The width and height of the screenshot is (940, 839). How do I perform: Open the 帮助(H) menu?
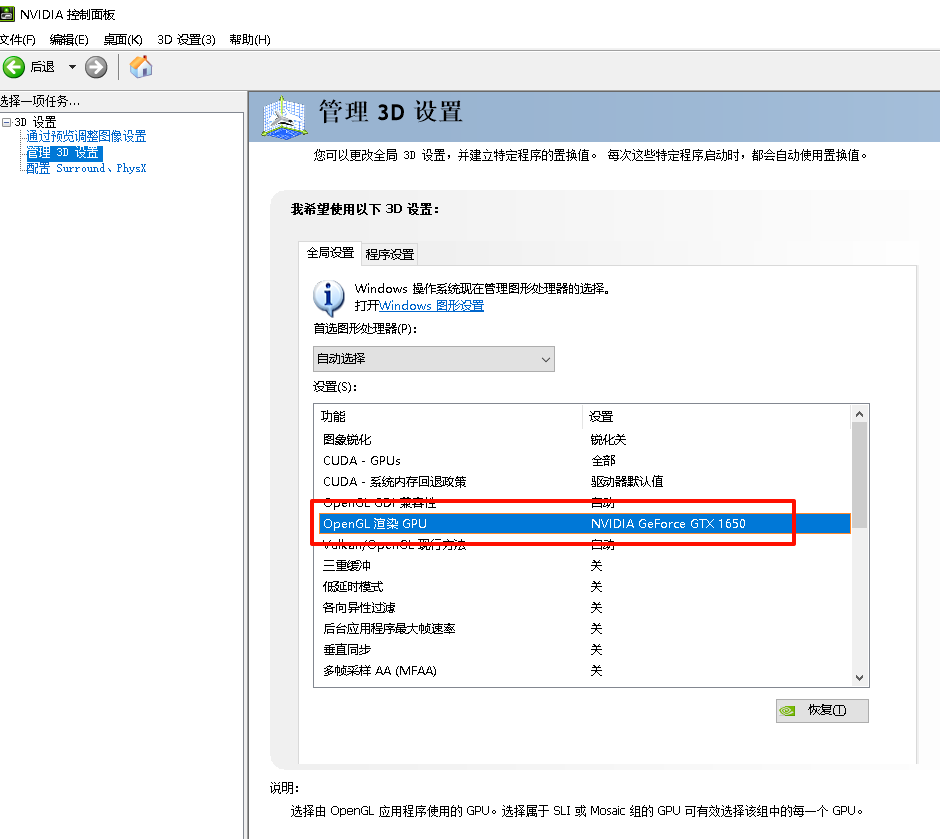[250, 40]
